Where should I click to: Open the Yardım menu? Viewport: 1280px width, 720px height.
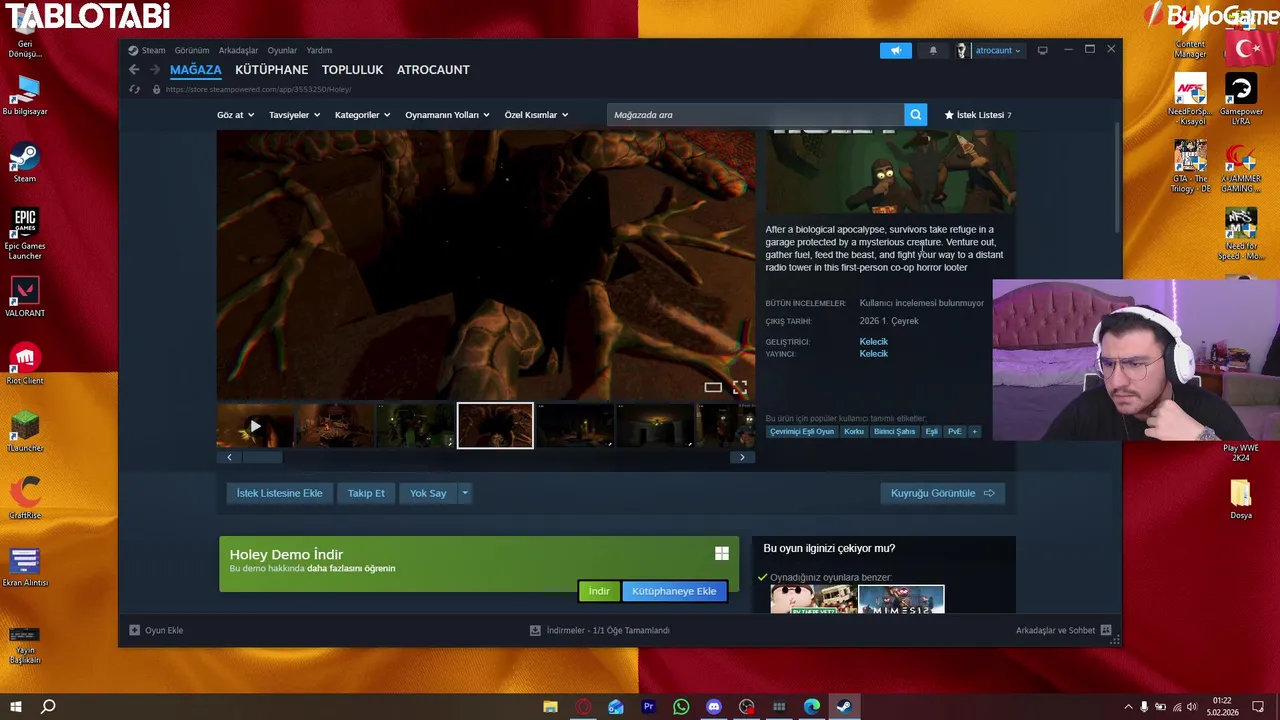[319, 50]
